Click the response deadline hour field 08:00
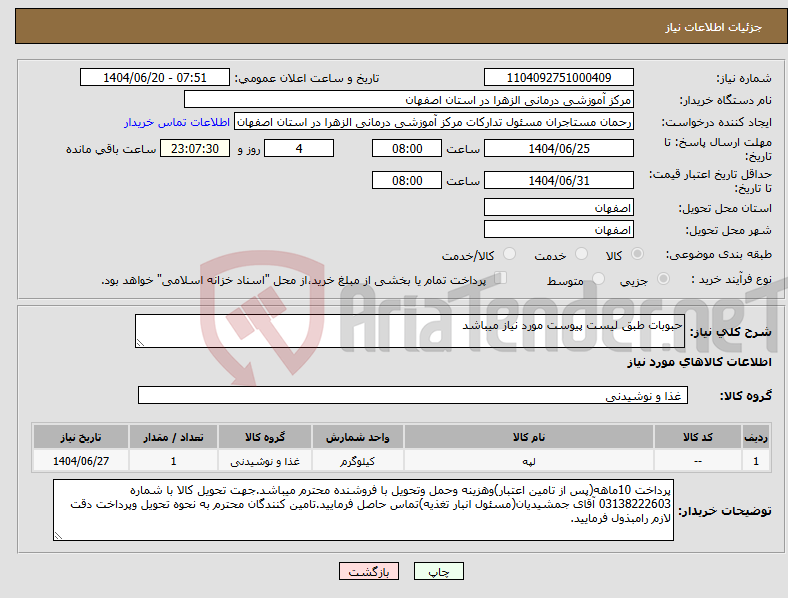 tap(407, 148)
